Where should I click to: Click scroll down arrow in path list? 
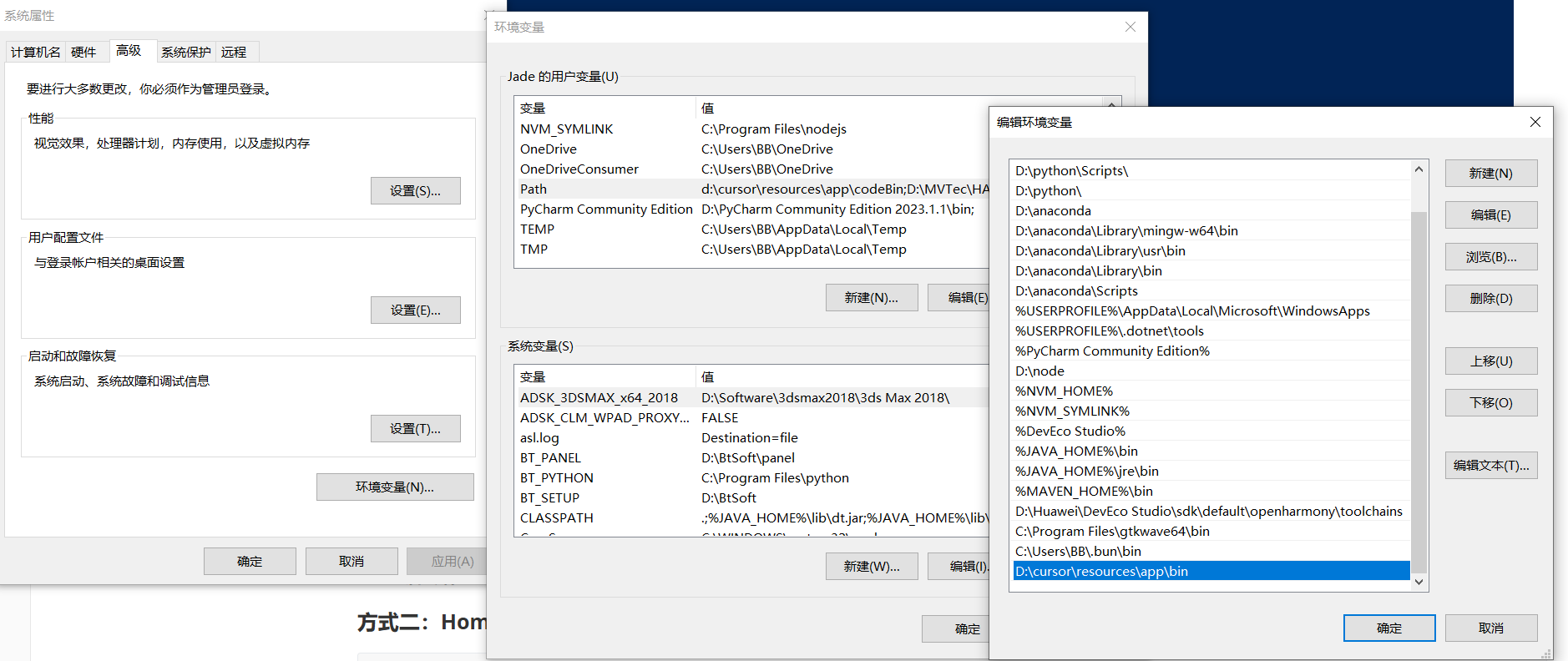coord(1419,582)
